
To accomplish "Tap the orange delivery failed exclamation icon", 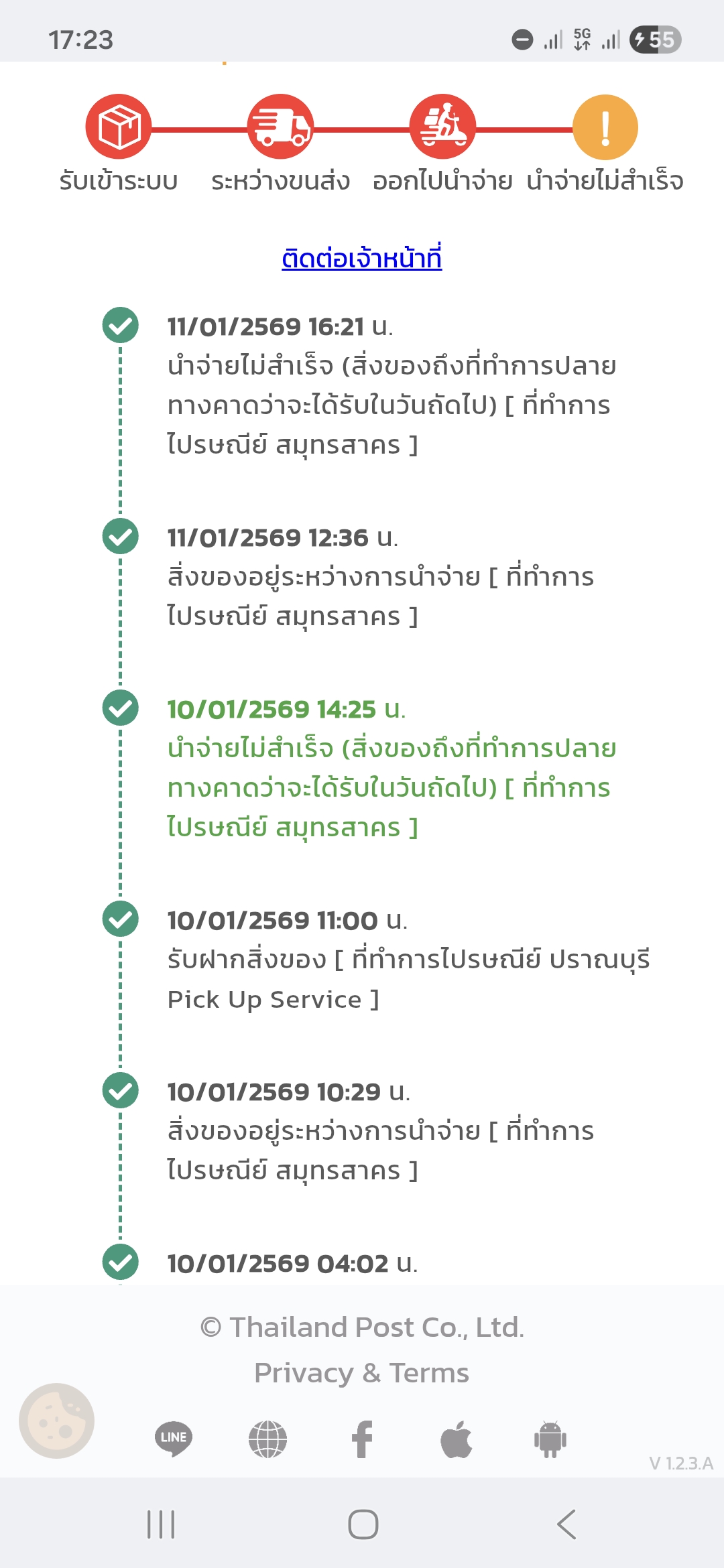I will (605, 127).
